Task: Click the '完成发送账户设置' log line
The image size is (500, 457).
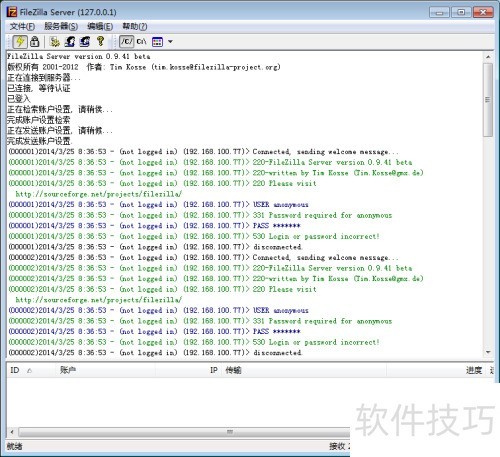Action: 40,141
